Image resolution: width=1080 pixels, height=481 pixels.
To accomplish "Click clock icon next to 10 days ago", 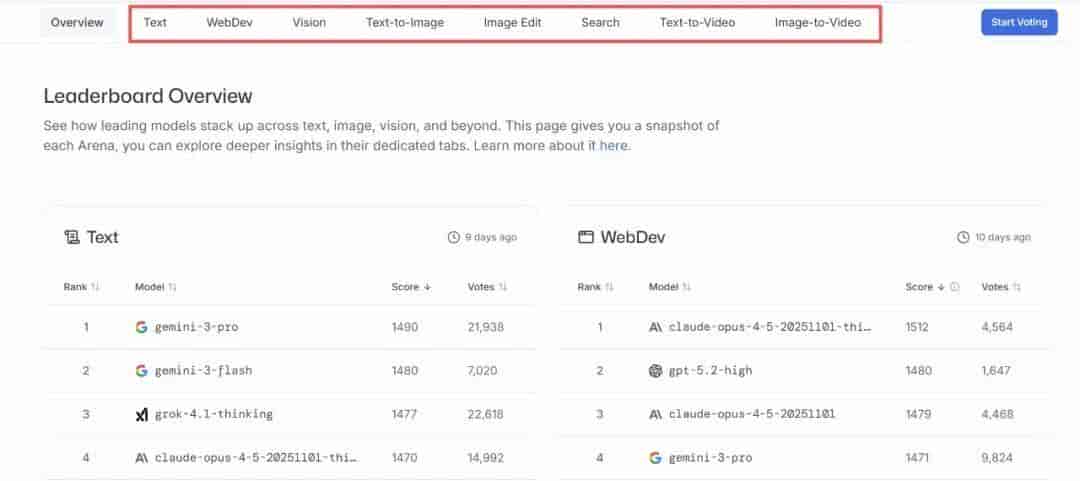I will tap(963, 237).
